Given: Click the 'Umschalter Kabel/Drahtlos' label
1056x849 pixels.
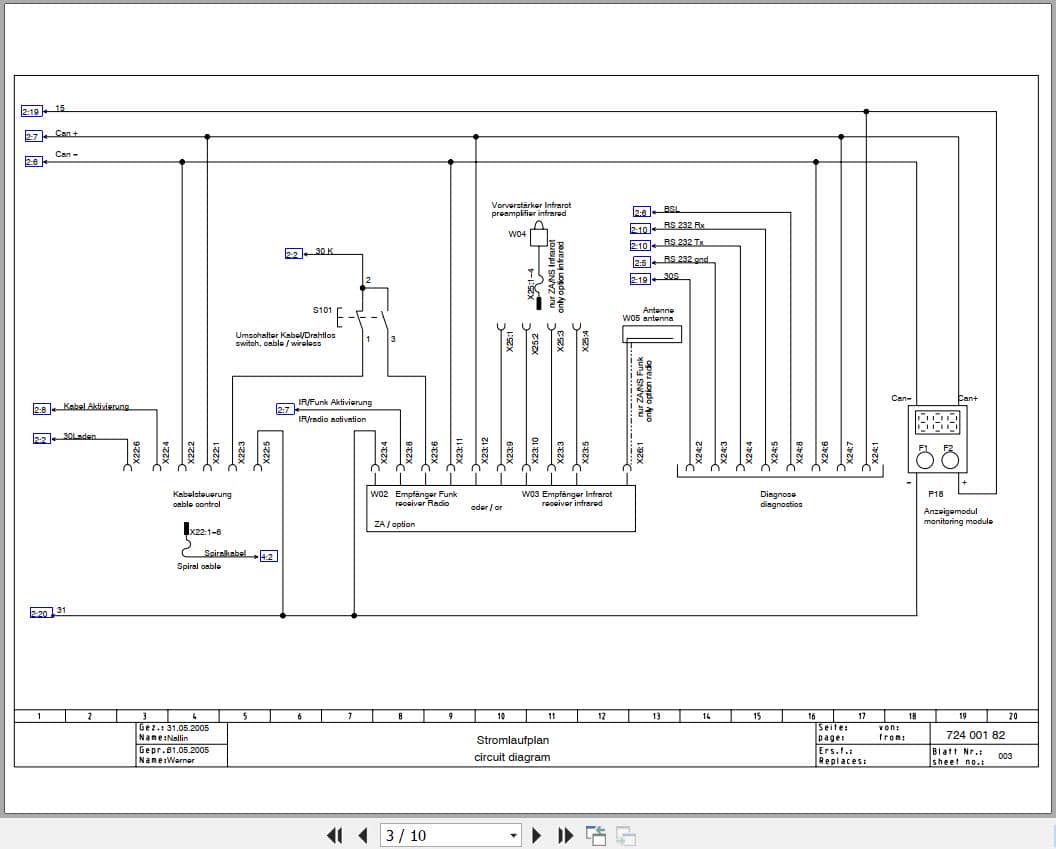Looking at the screenshot, I should click(286, 335).
